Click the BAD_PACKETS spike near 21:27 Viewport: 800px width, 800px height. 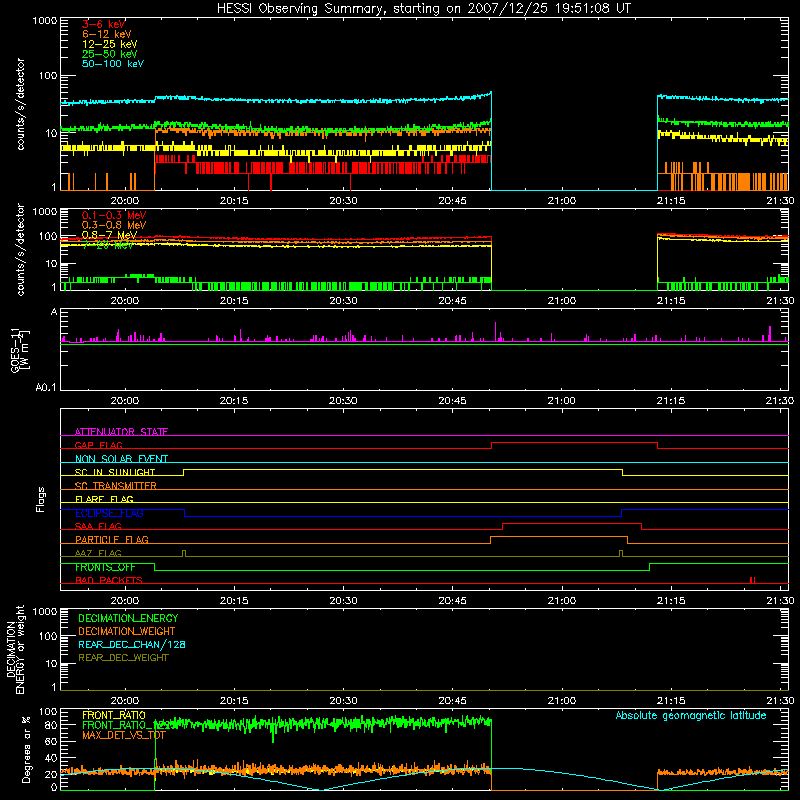tap(753, 580)
